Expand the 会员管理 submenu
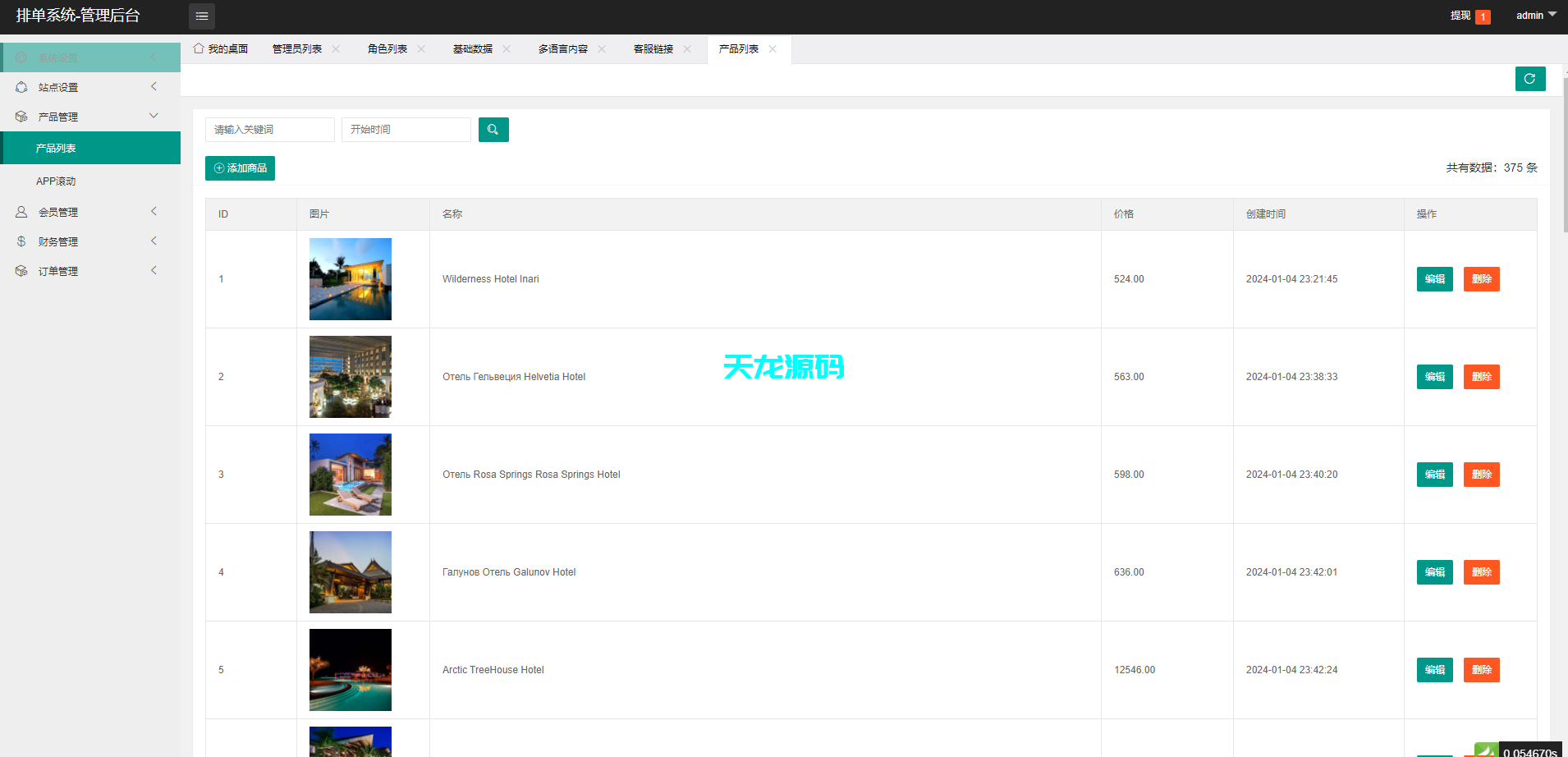This screenshot has width=1568, height=757. (x=153, y=211)
